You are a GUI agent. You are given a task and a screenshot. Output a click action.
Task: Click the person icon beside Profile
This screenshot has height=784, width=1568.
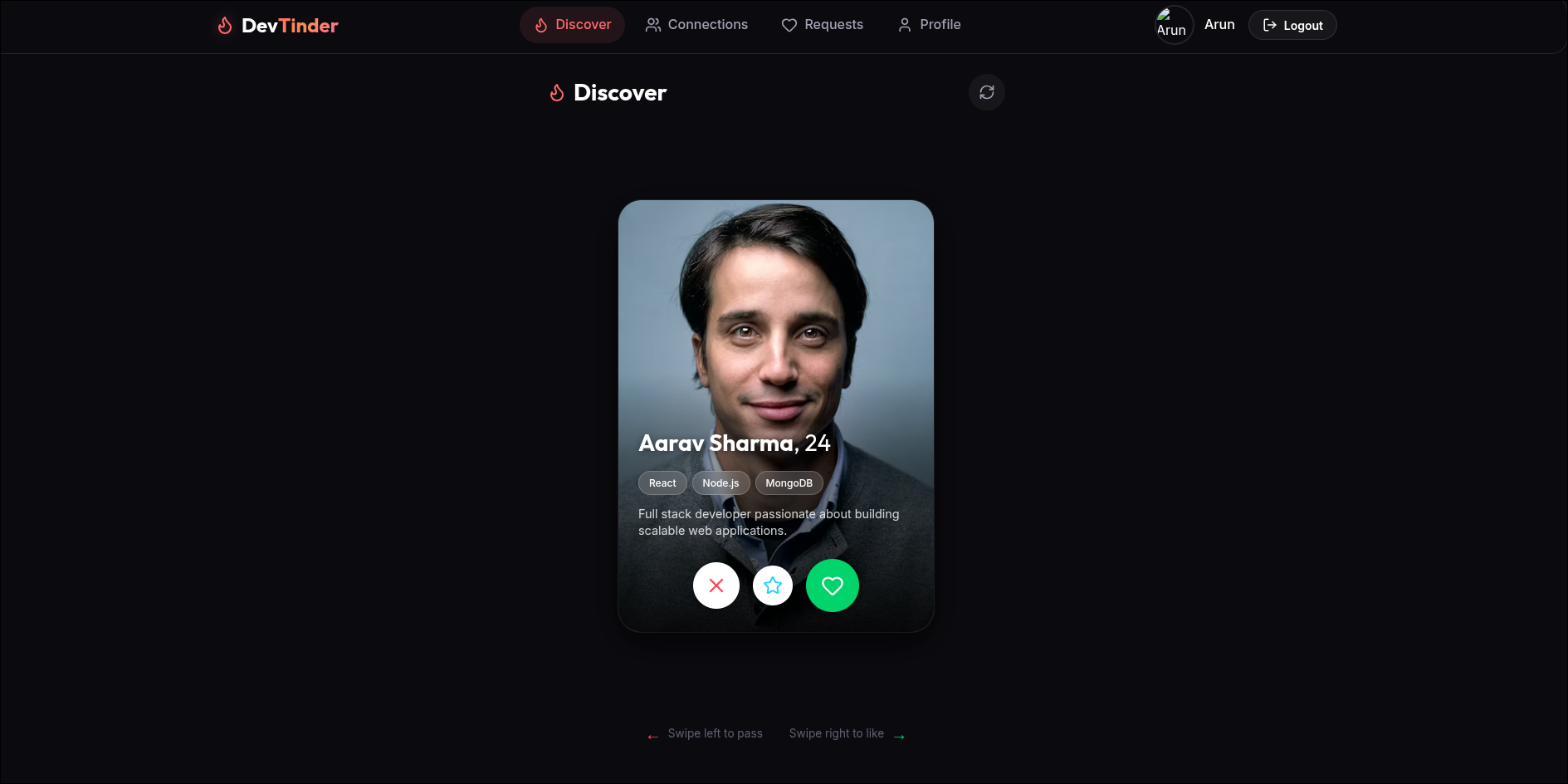(904, 25)
